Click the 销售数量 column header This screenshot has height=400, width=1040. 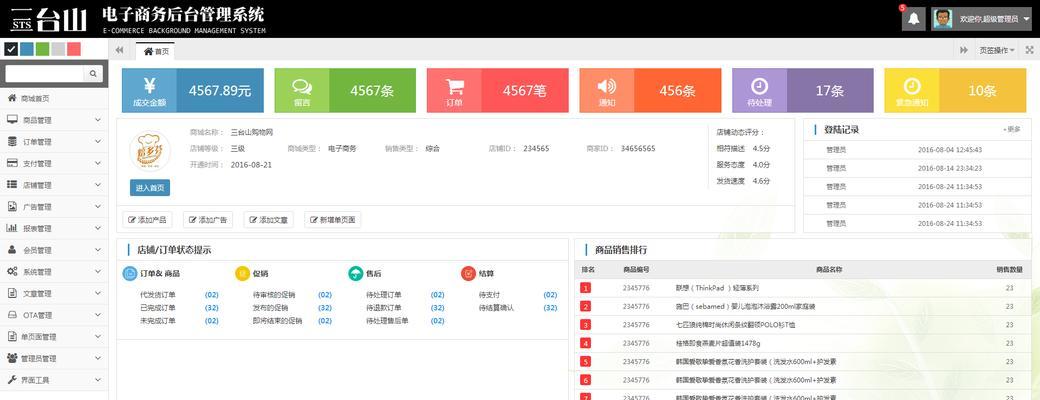coord(1009,270)
